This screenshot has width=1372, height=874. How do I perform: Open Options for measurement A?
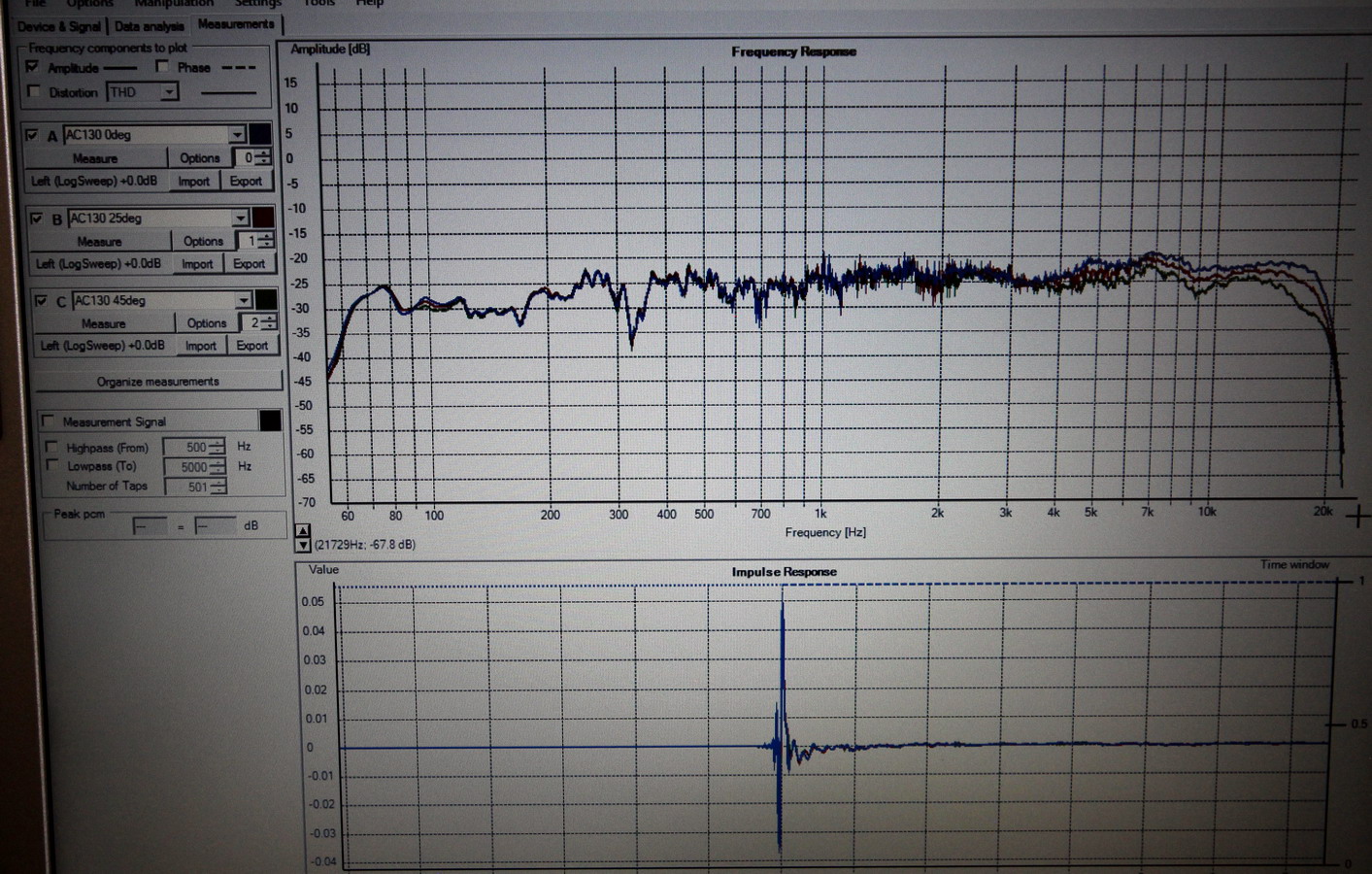click(200, 158)
